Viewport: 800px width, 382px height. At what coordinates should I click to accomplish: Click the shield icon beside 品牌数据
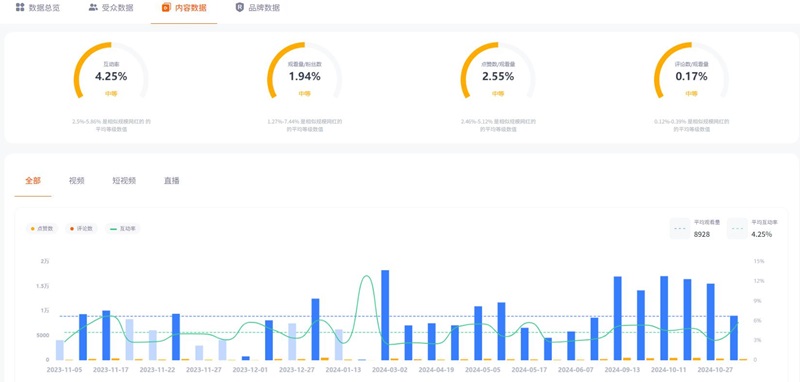click(239, 8)
